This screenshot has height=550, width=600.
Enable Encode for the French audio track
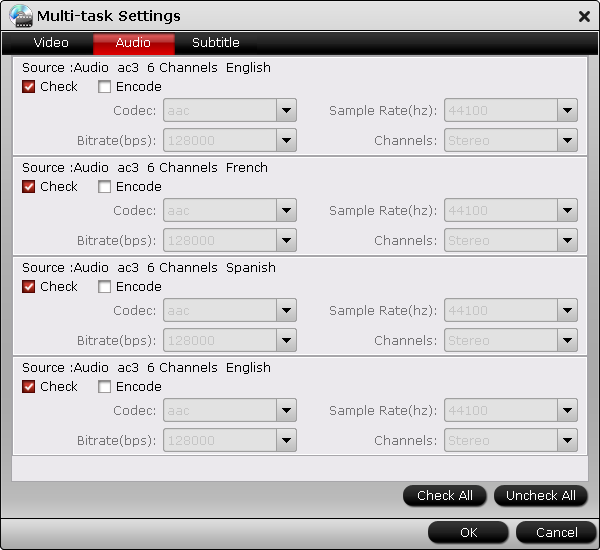tap(104, 187)
